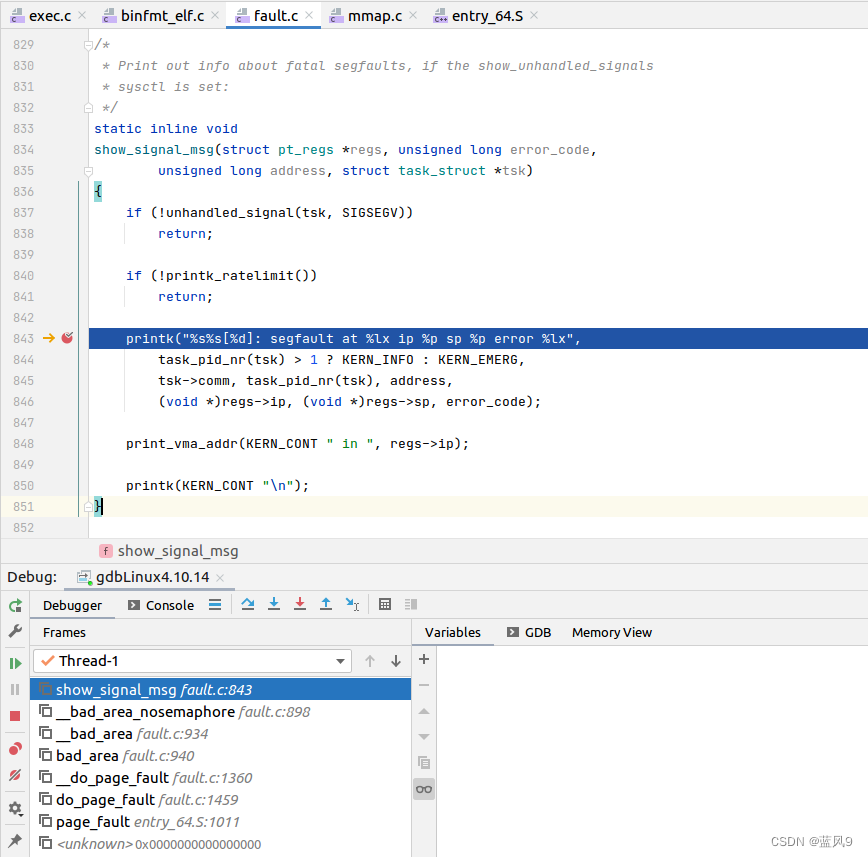Go to previous frame with up arrow

click(x=370, y=661)
